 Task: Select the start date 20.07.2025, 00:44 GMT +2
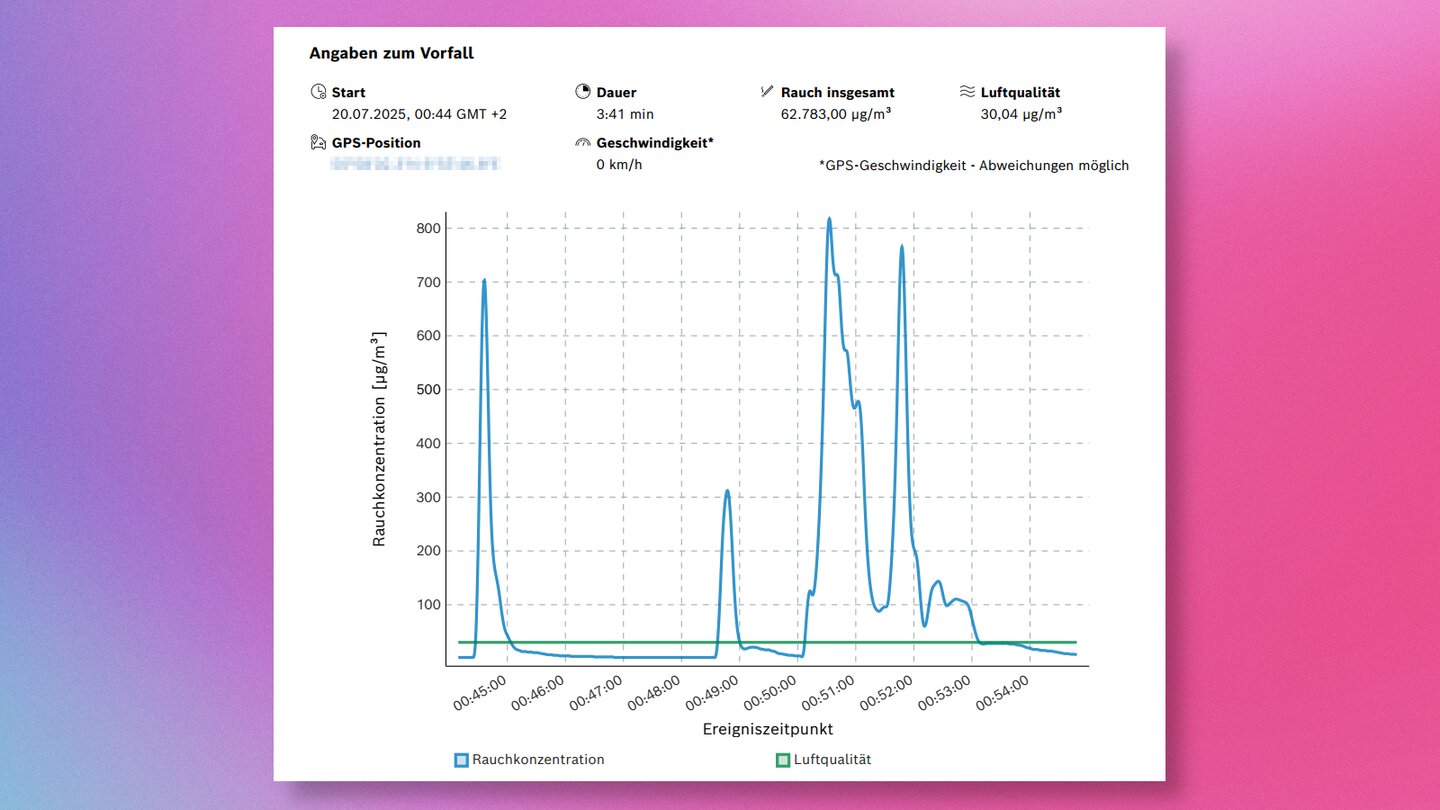pyautogui.click(x=419, y=114)
